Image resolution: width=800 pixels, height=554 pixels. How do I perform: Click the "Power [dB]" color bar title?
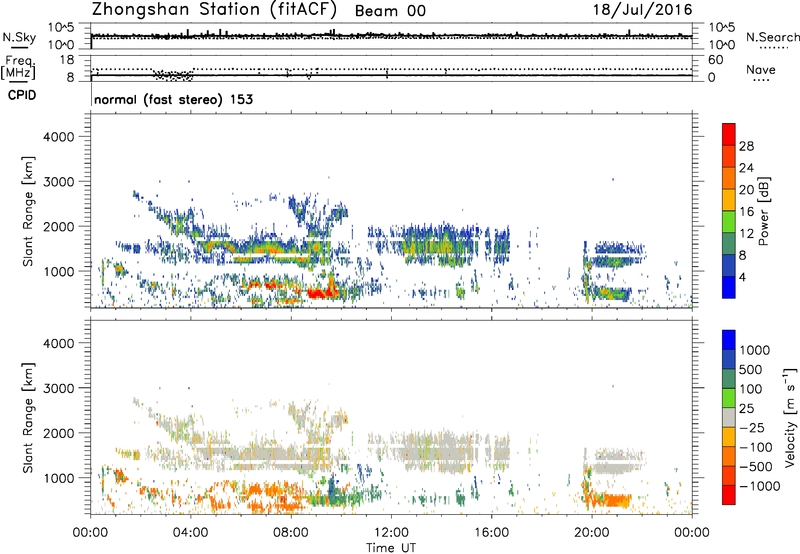pyautogui.click(x=763, y=211)
